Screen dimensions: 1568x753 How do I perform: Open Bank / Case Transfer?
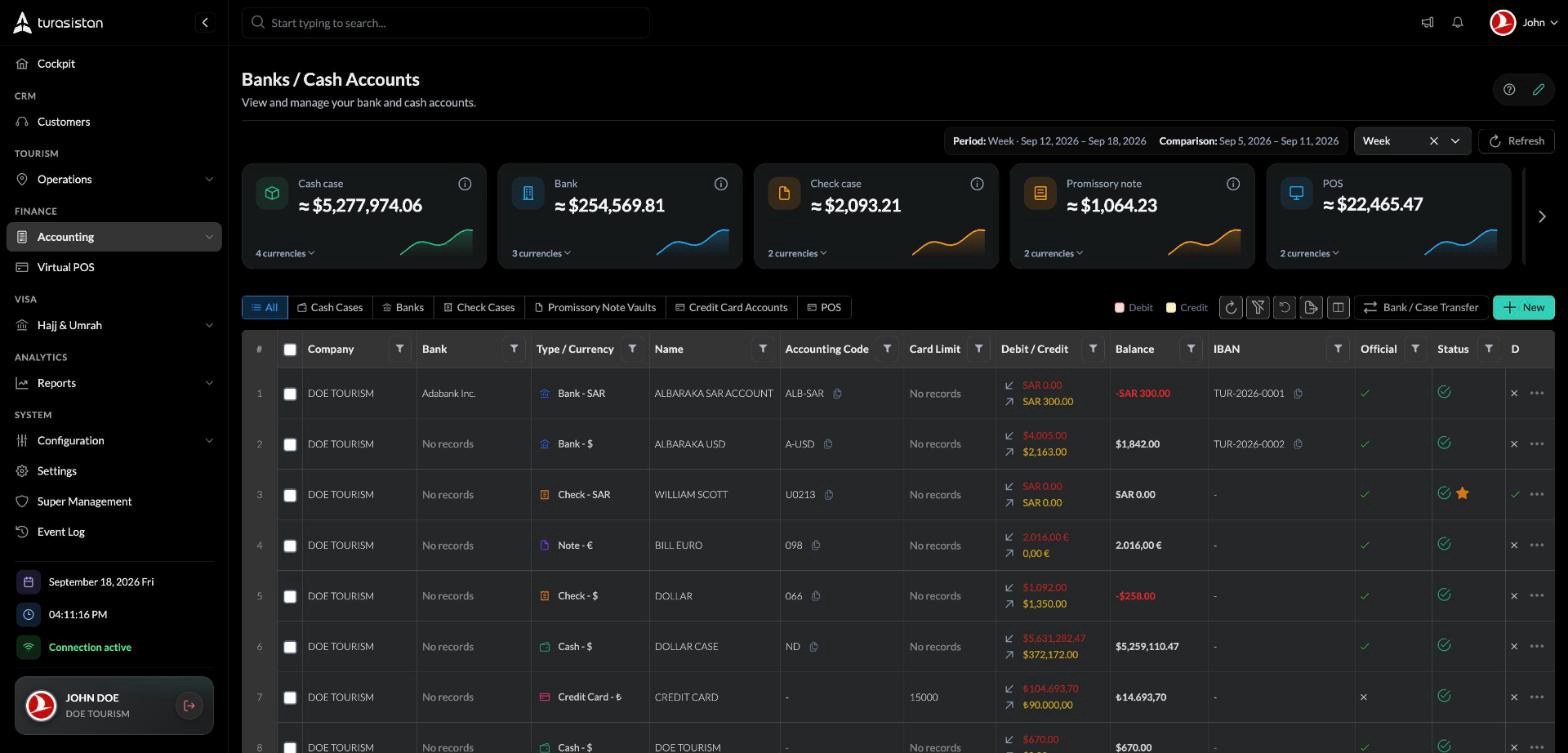click(x=1421, y=308)
